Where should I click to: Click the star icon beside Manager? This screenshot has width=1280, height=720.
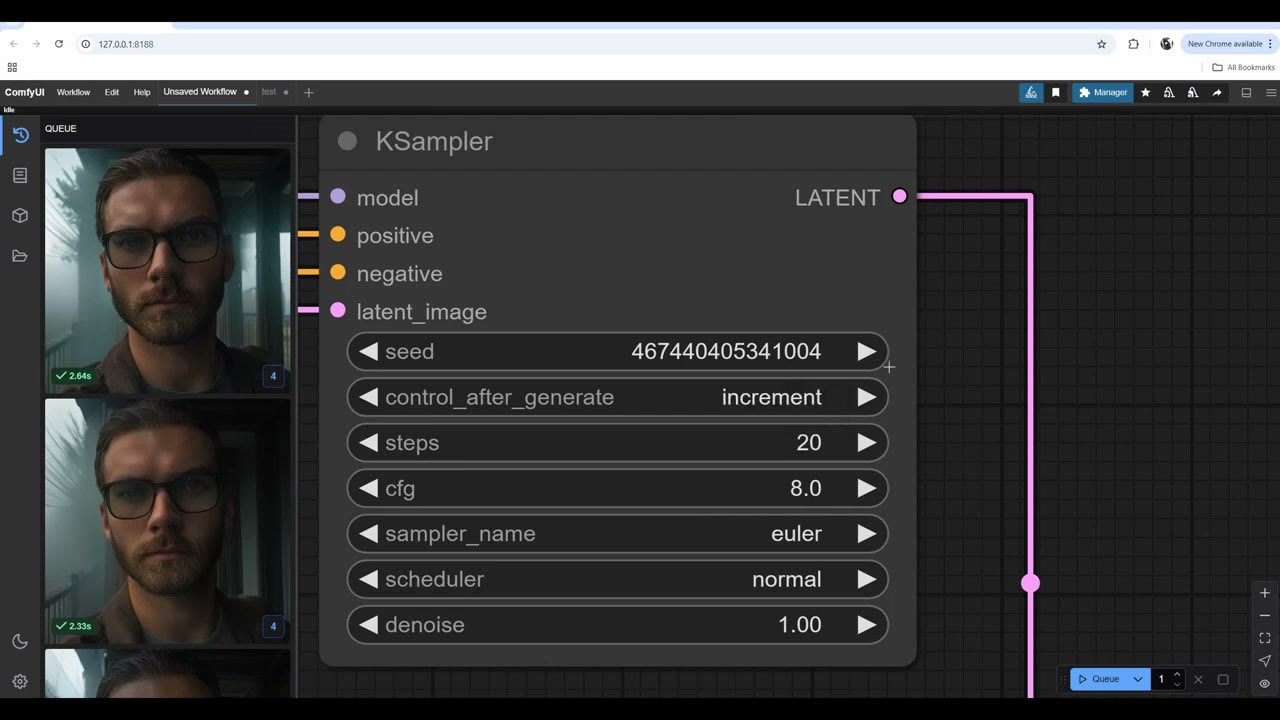point(1146,92)
